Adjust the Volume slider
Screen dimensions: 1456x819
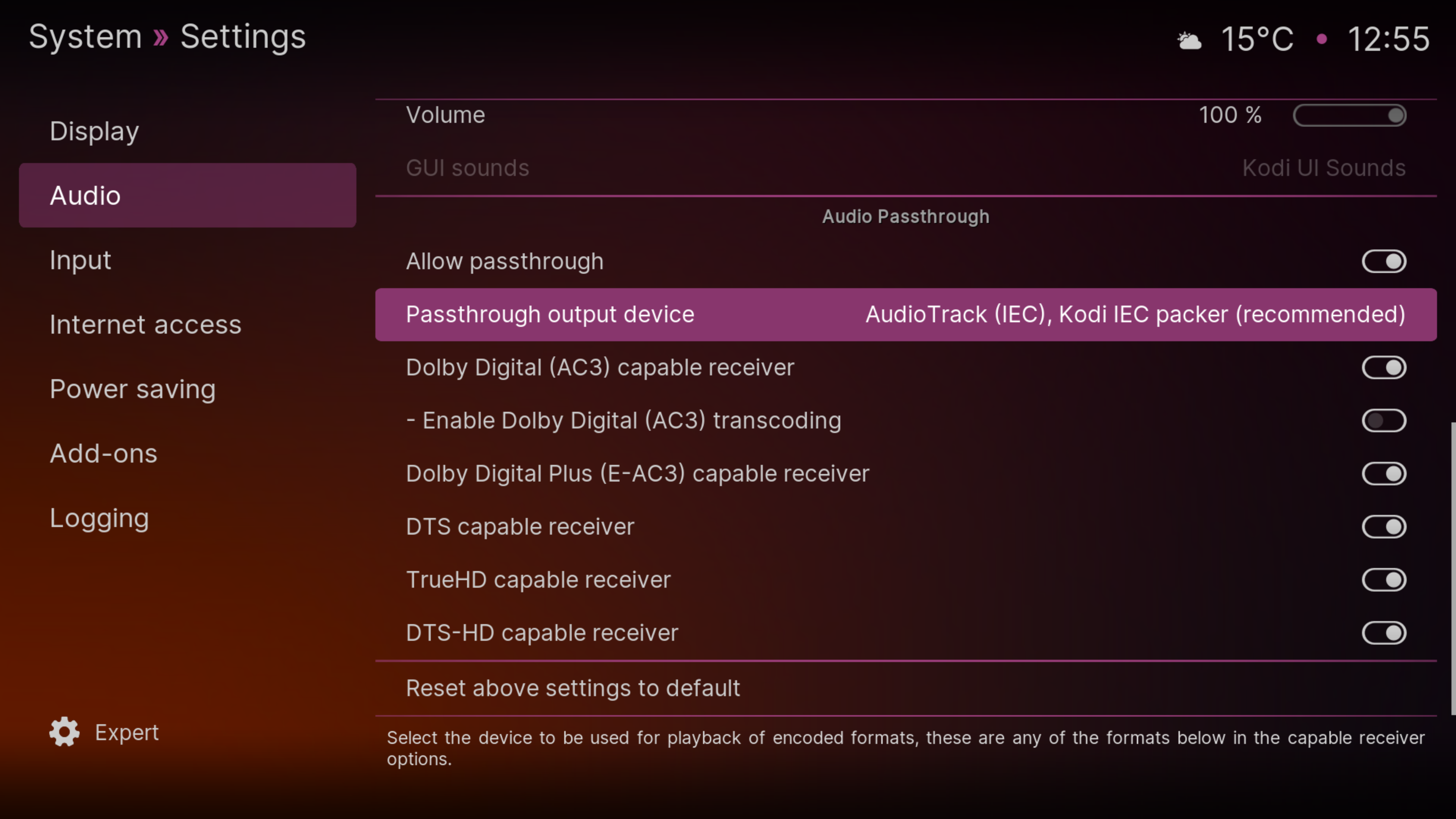pyautogui.click(x=1349, y=115)
